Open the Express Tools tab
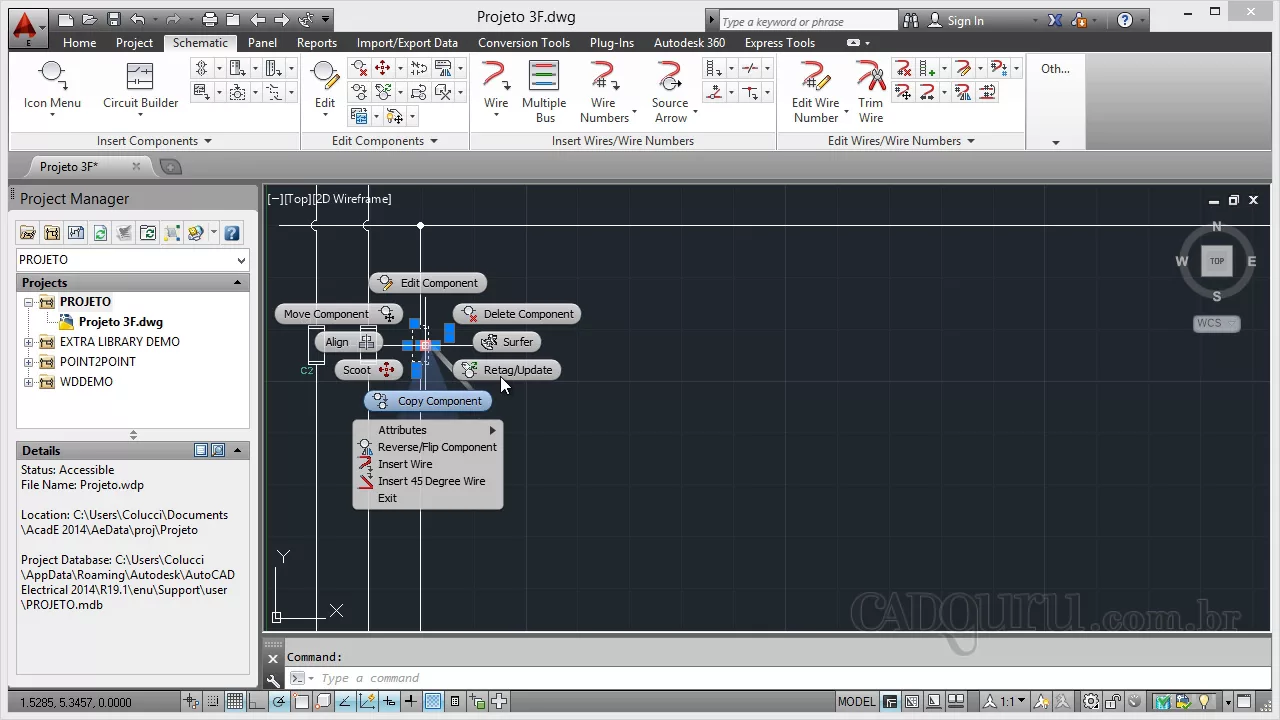 (780, 43)
